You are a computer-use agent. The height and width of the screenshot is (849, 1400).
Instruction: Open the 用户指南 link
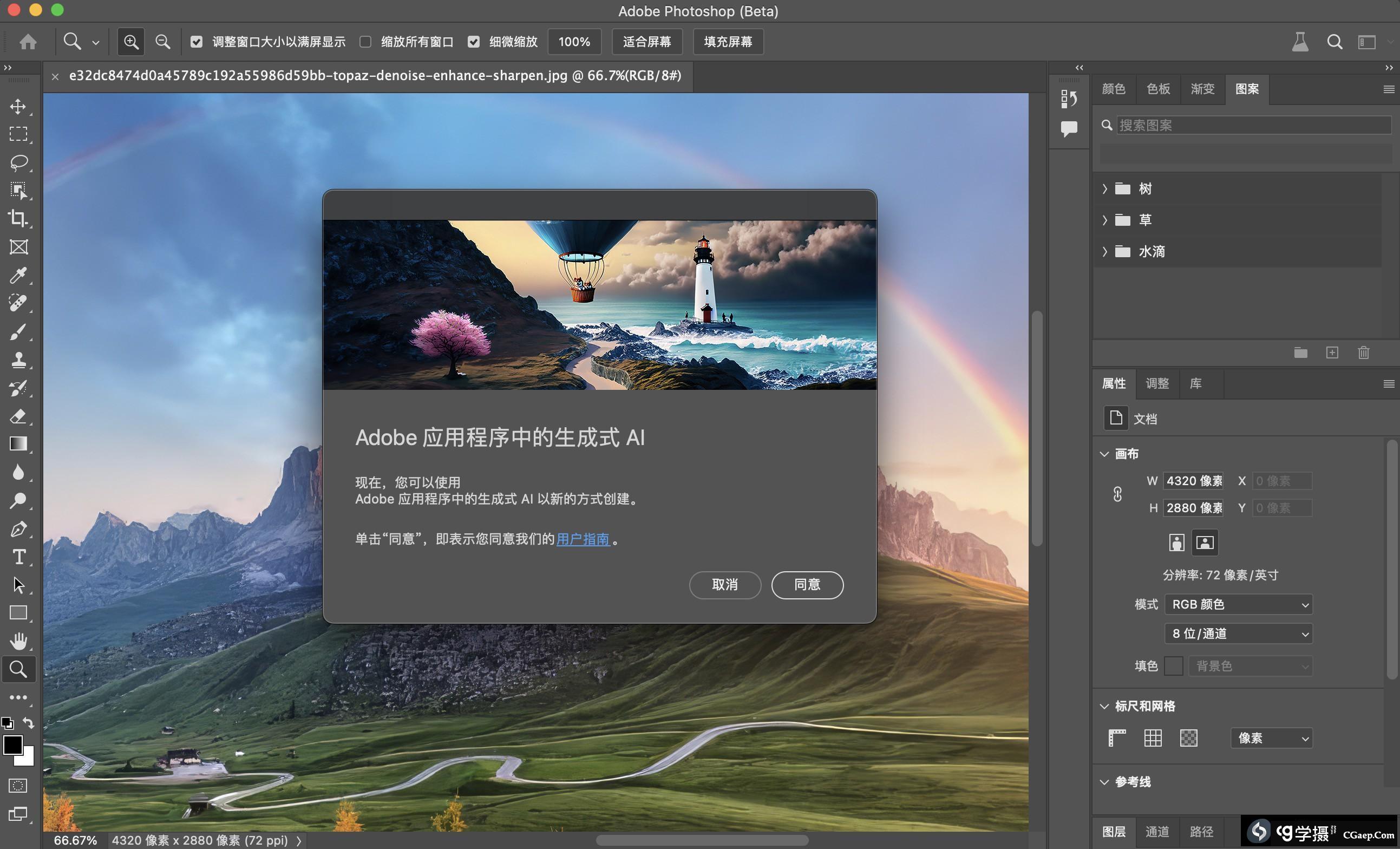point(583,539)
